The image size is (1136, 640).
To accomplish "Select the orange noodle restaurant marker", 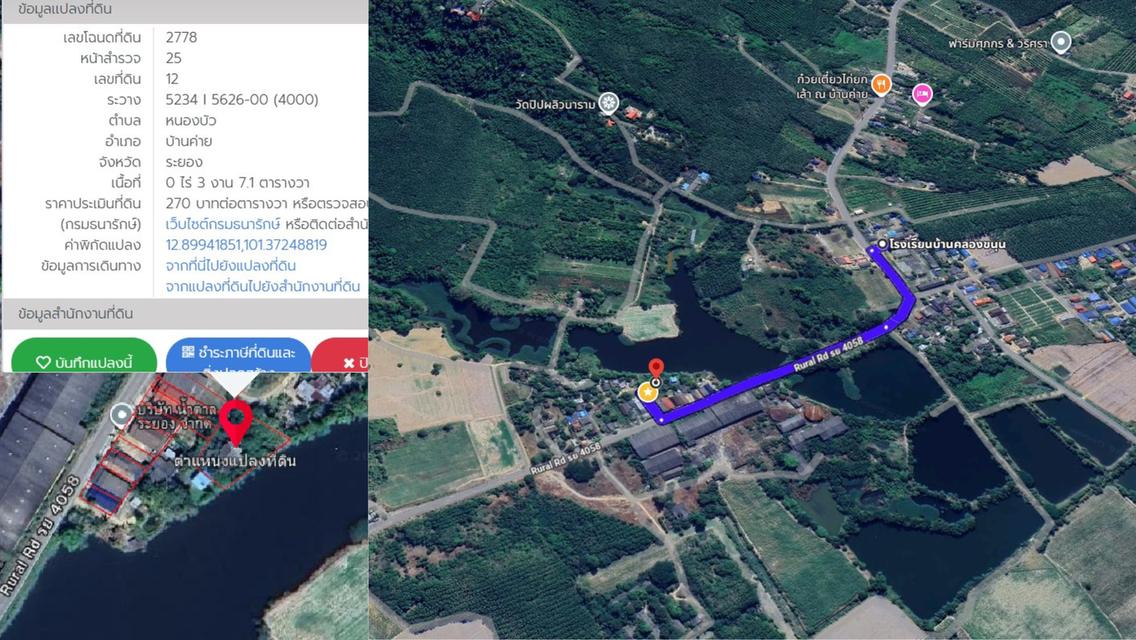I will point(881,86).
